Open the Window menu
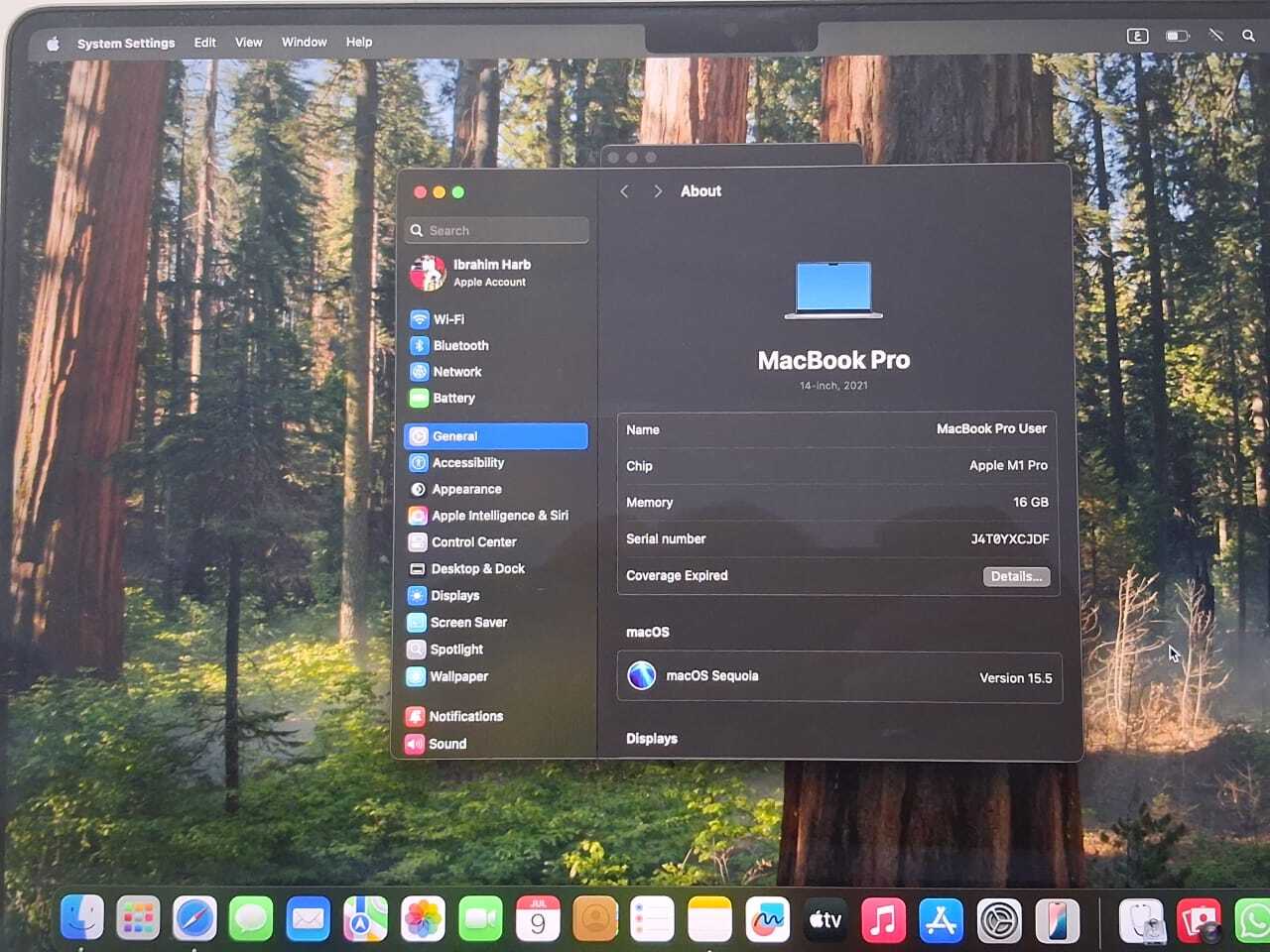Screen dimensions: 1270x952 pos(304,43)
